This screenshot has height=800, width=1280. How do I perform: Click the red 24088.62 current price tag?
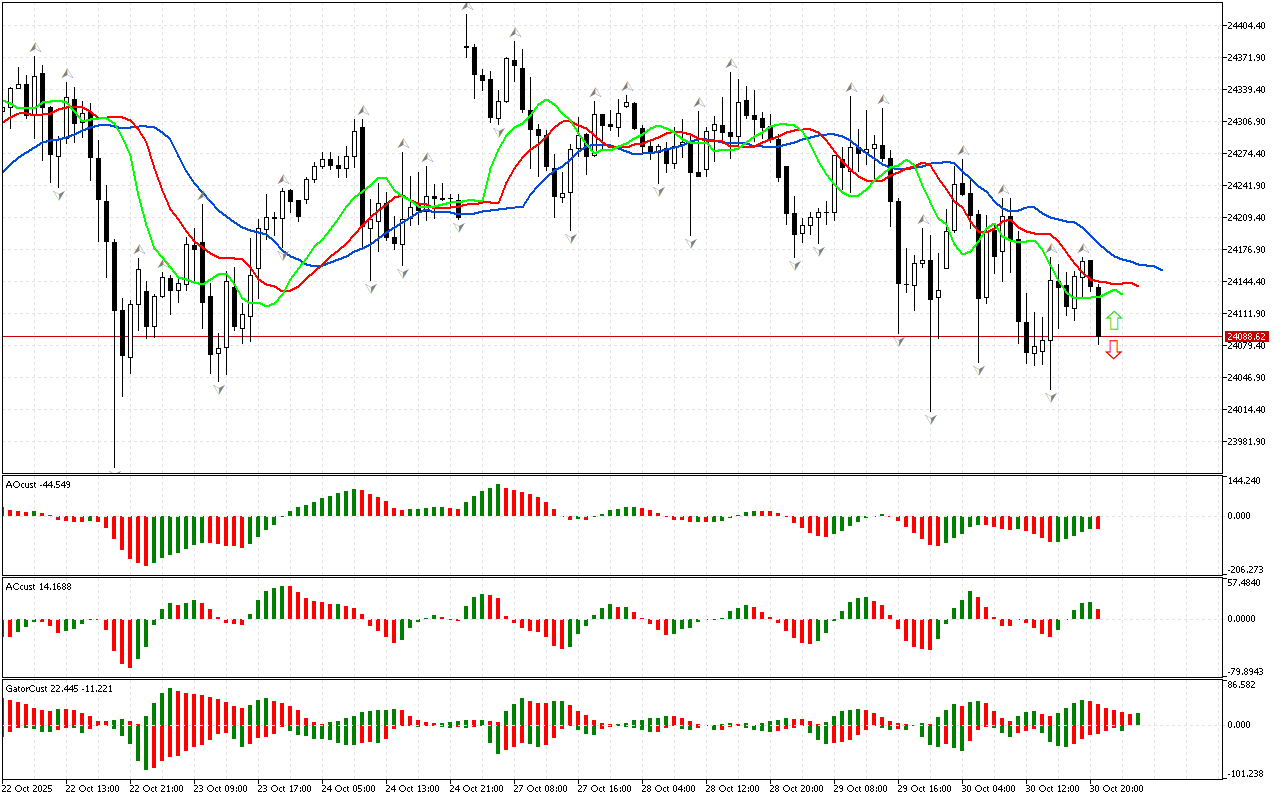[x=1247, y=337]
